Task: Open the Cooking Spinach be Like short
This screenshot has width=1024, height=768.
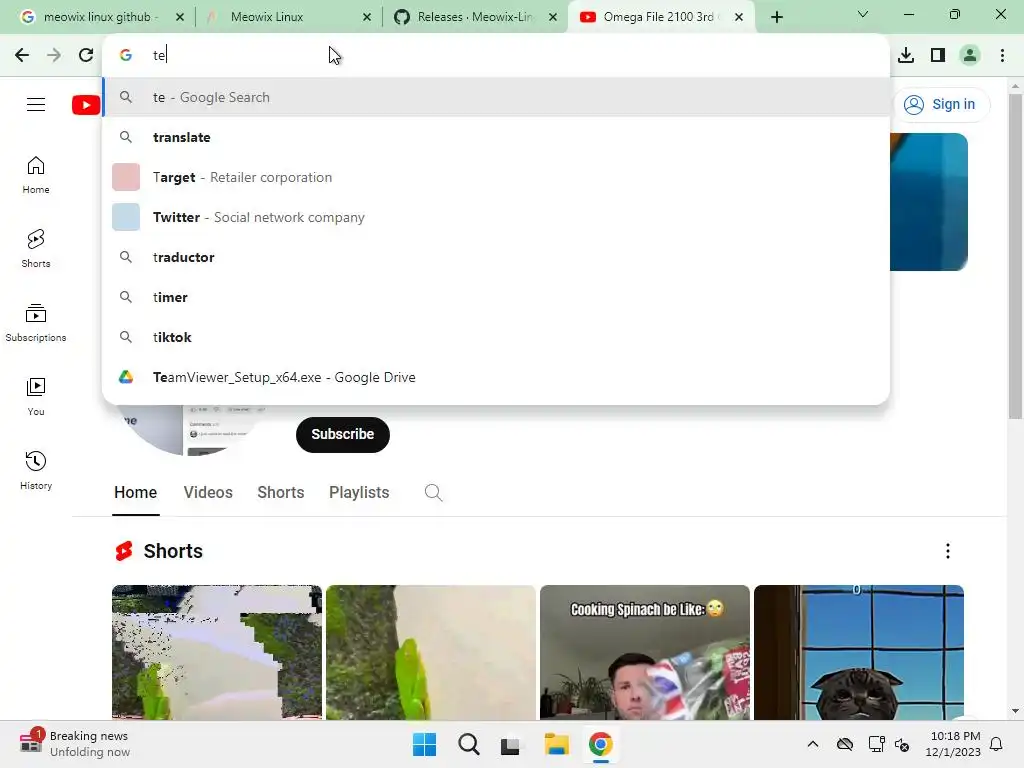Action: coord(645,652)
